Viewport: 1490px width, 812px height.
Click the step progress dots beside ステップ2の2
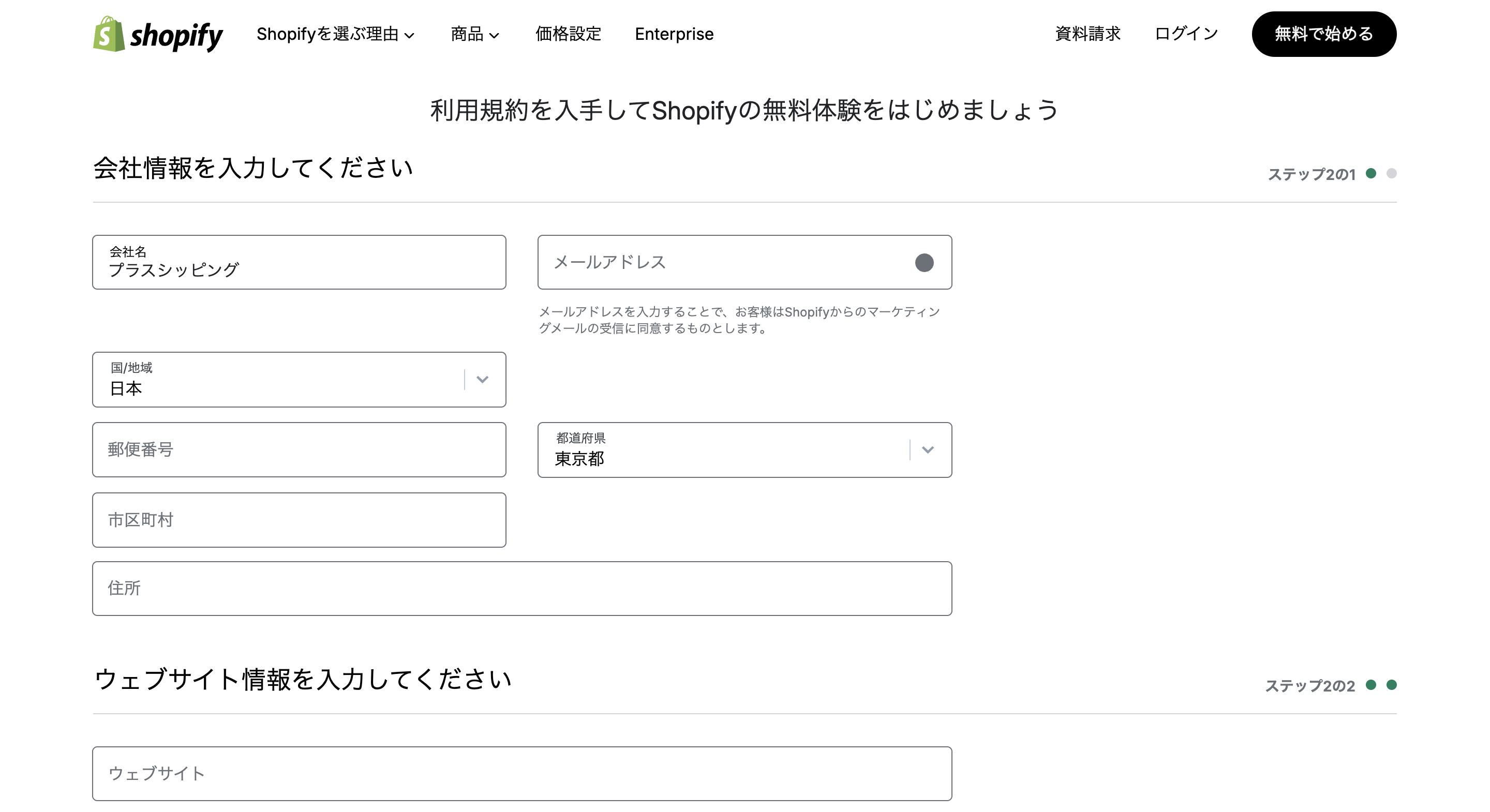pyautogui.click(x=1382, y=684)
